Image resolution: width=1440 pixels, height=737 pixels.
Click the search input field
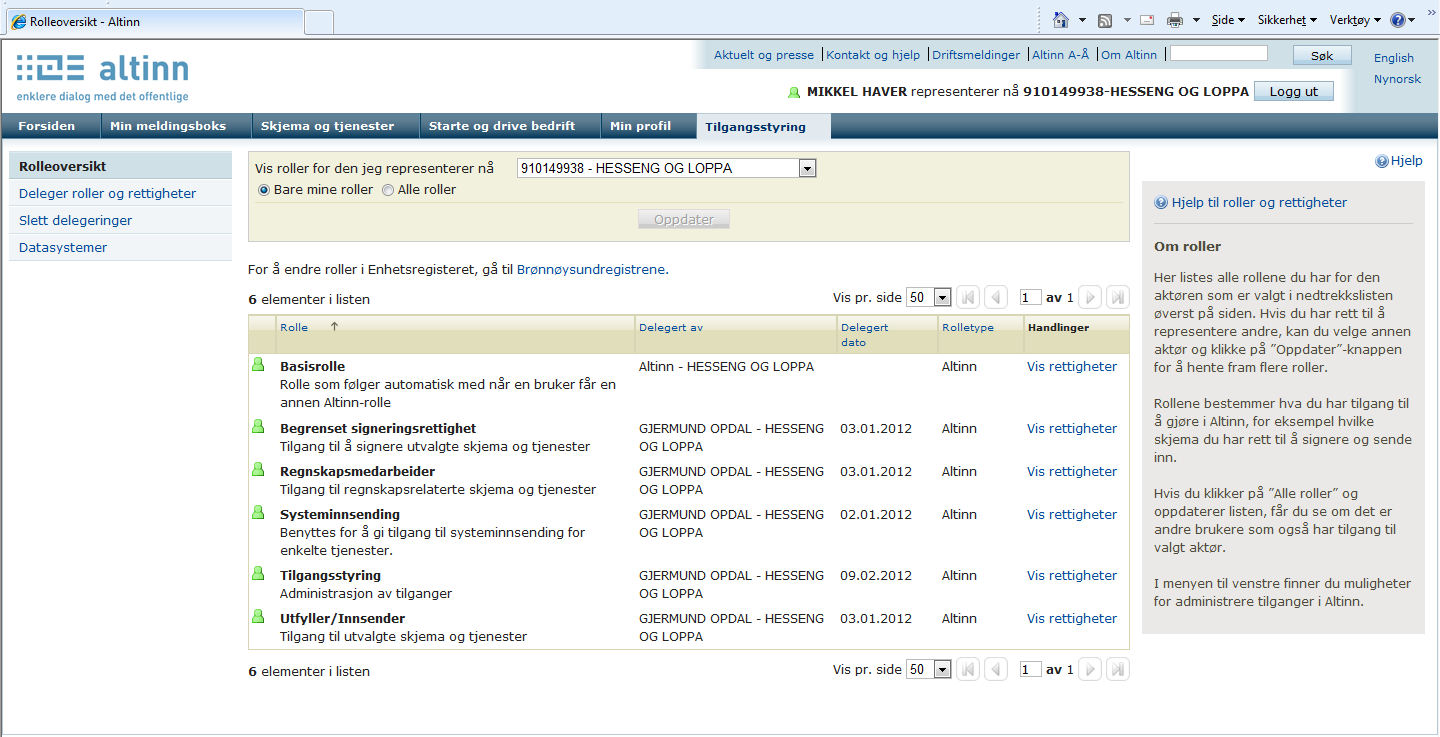(x=1219, y=53)
